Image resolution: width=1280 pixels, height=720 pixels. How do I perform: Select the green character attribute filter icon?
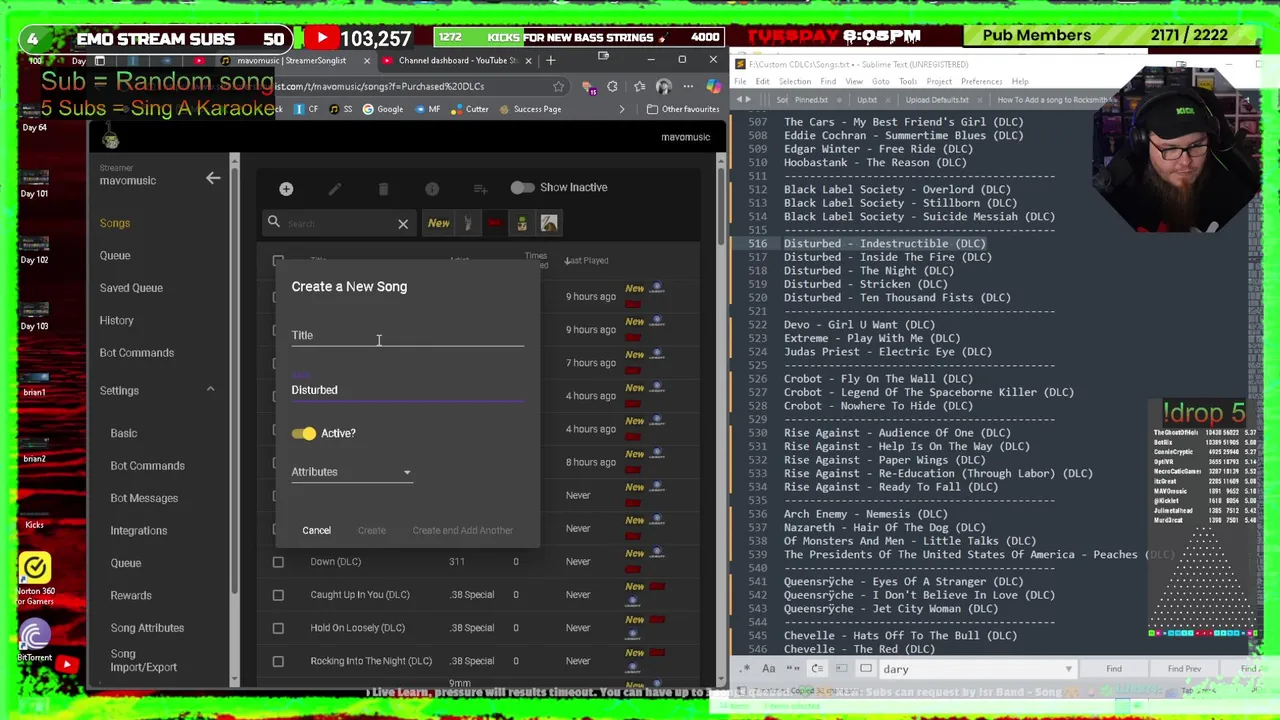521,223
